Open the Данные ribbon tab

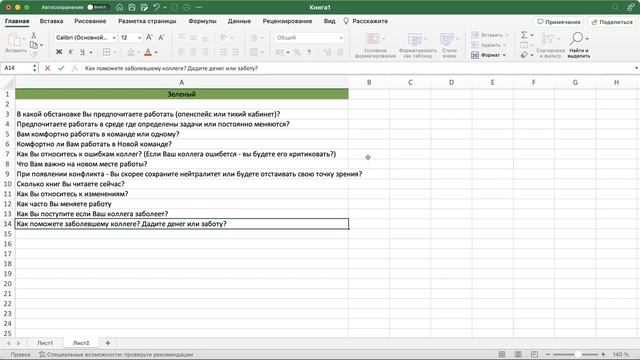tap(239, 21)
